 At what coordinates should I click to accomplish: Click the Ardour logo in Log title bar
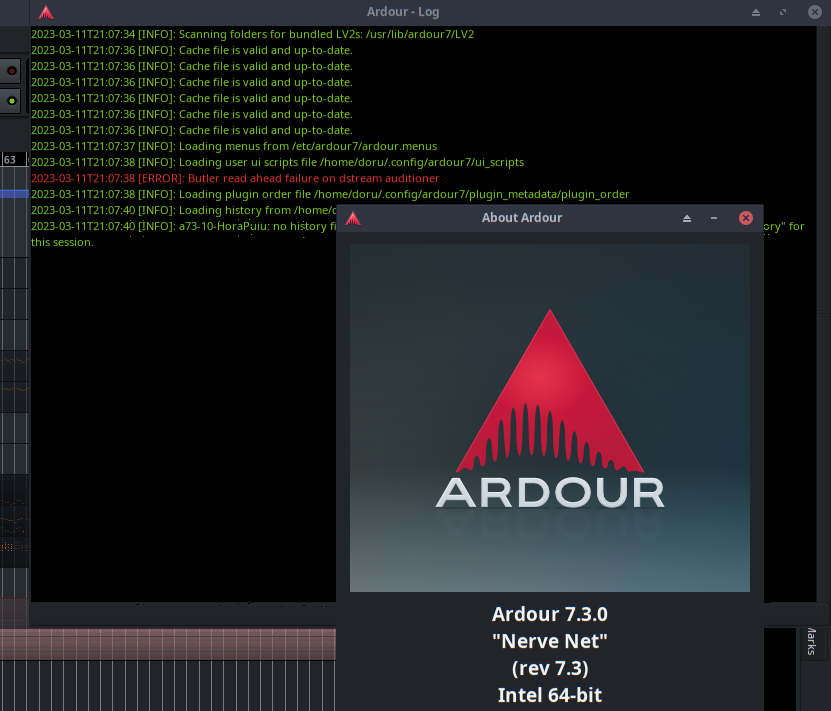click(x=46, y=13)
